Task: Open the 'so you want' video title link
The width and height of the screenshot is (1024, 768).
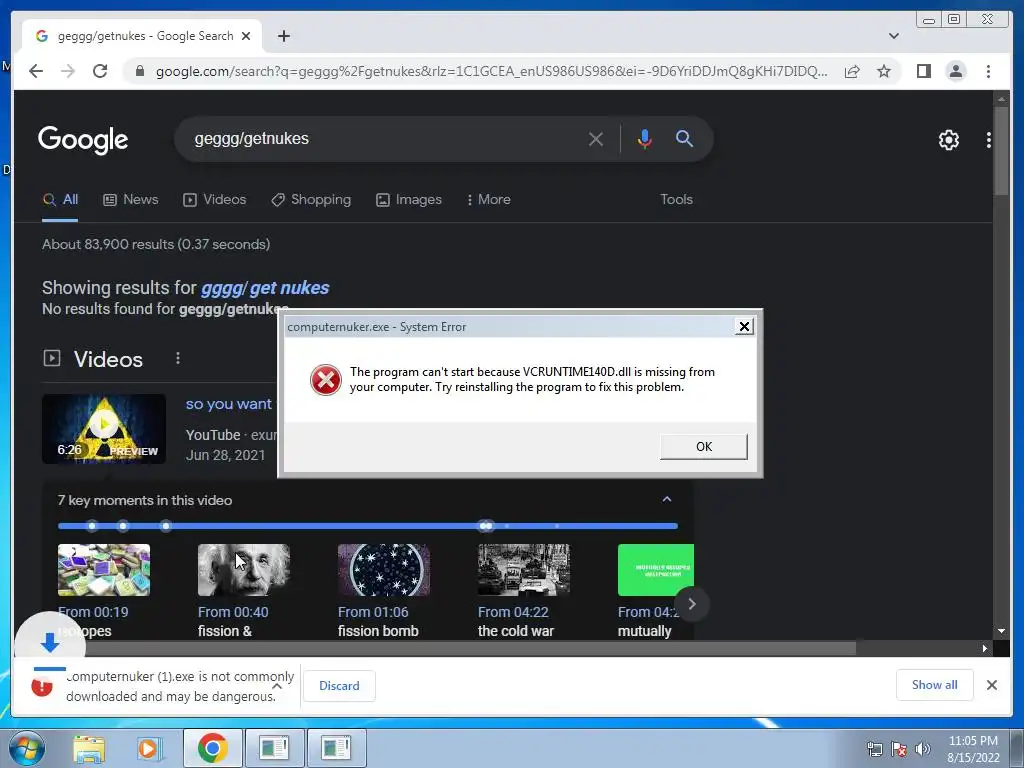Action: [229, 404]
